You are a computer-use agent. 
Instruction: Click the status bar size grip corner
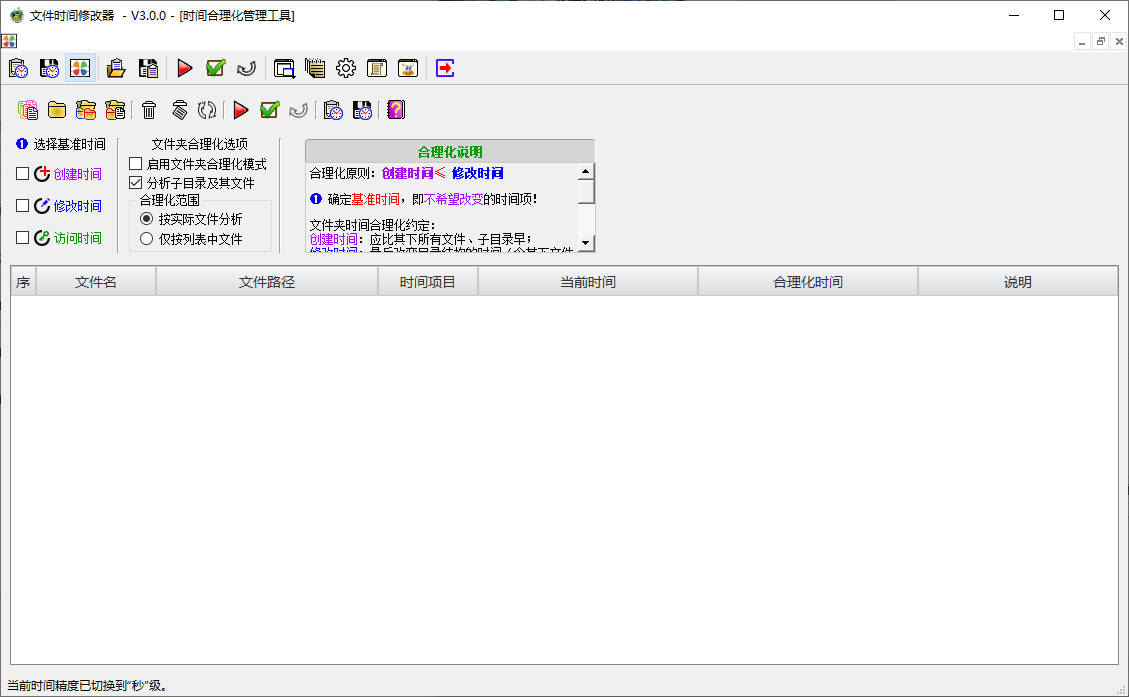coord(1120,689)
